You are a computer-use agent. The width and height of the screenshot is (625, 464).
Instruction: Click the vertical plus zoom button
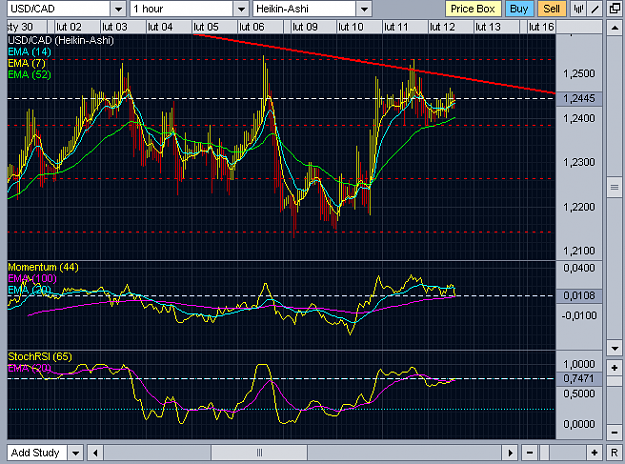click(x=614, y=368)
